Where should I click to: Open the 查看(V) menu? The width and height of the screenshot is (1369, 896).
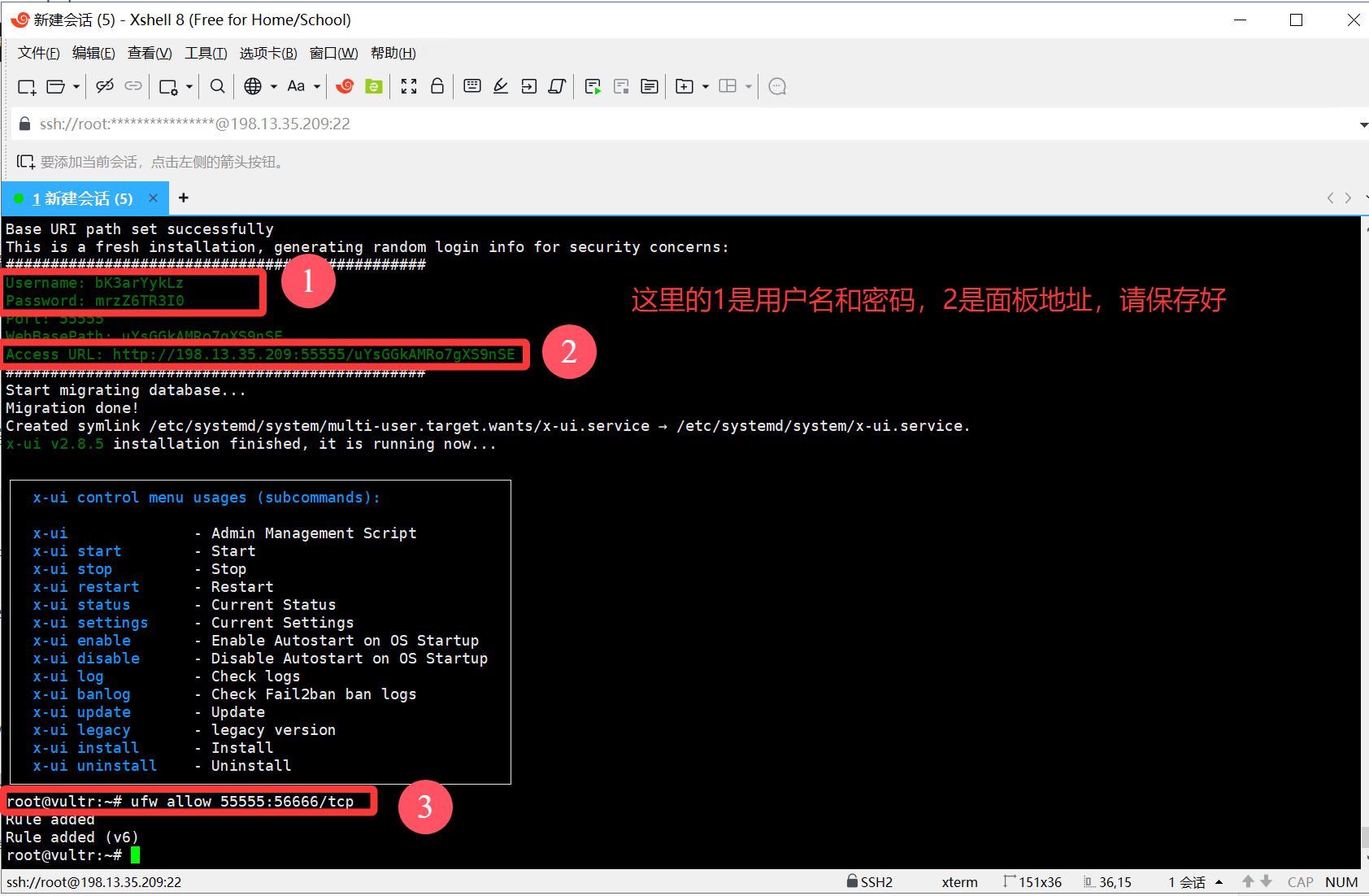pyautogui.click(x=150, y=53)
